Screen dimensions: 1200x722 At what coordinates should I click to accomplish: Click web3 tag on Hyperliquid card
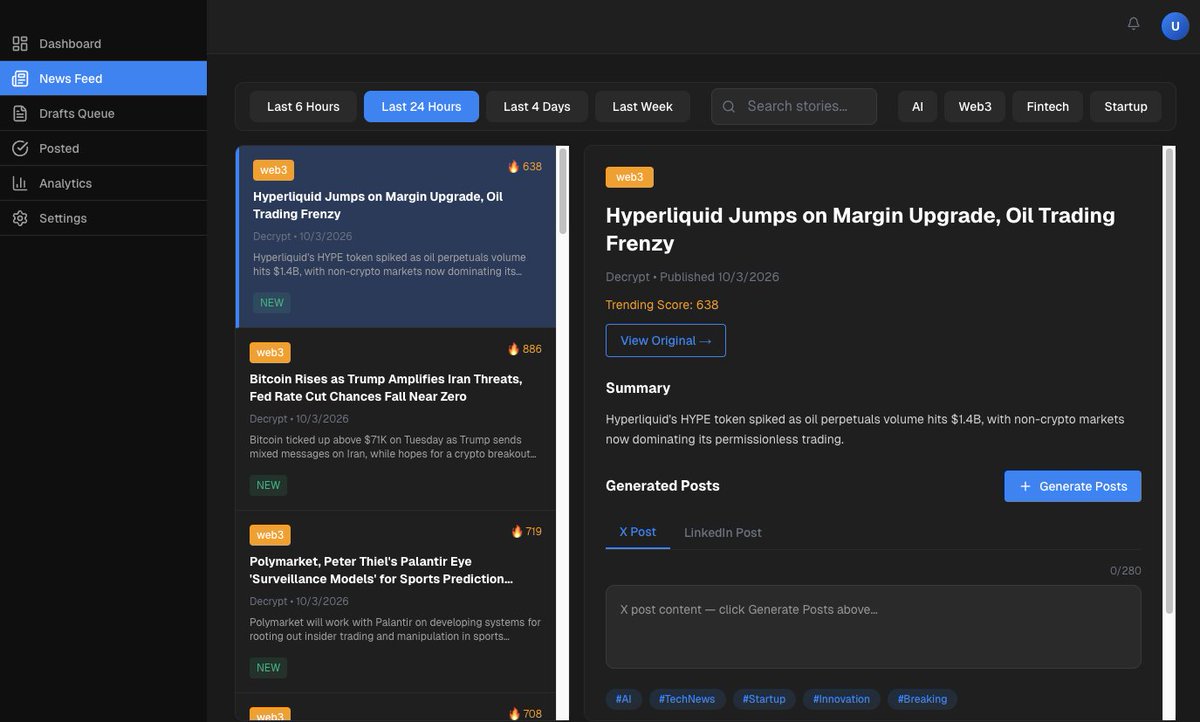[273, 170]
